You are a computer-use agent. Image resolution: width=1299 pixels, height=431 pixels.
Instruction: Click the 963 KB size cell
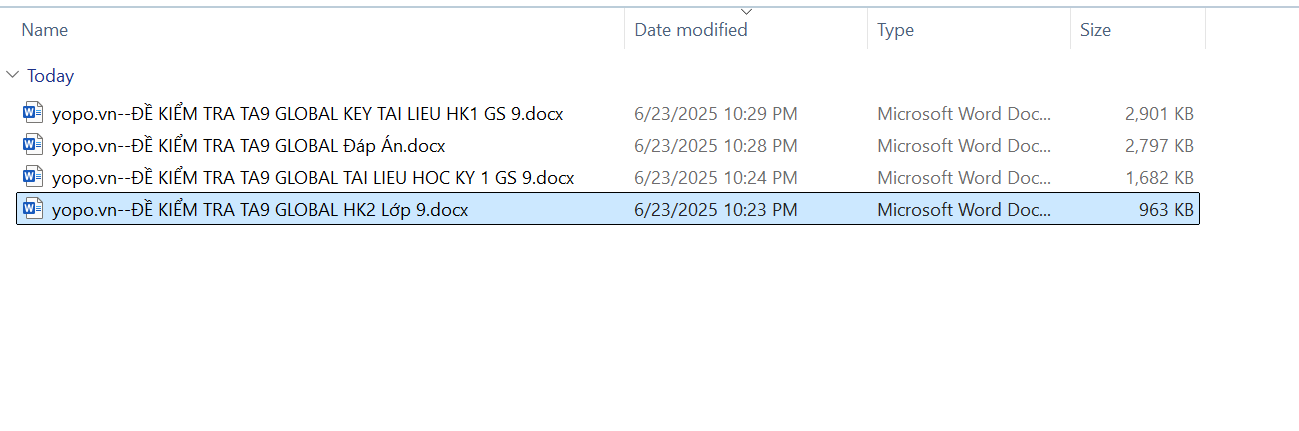1166,210
